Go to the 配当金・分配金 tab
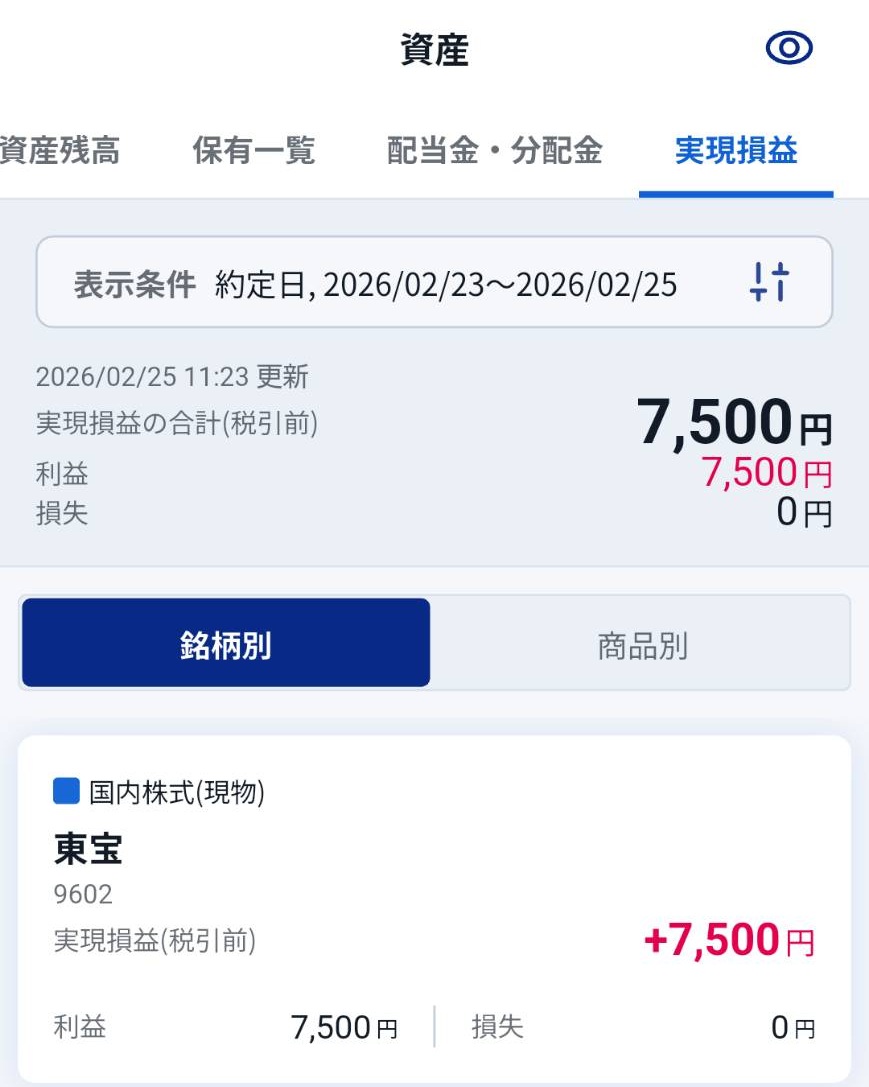The image size is (869, 1087). [495, 151]
